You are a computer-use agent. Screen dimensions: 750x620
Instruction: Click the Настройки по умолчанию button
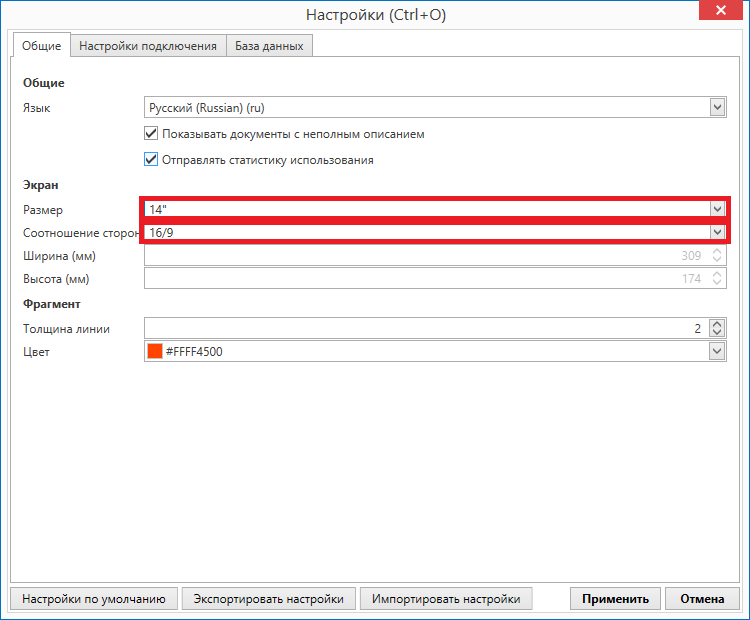(94, 598)
